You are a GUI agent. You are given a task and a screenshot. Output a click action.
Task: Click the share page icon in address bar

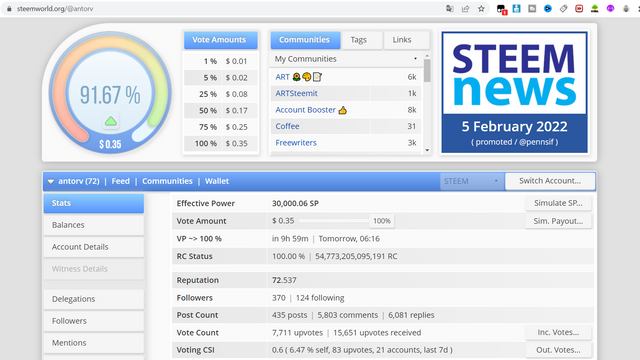(465, 9)
